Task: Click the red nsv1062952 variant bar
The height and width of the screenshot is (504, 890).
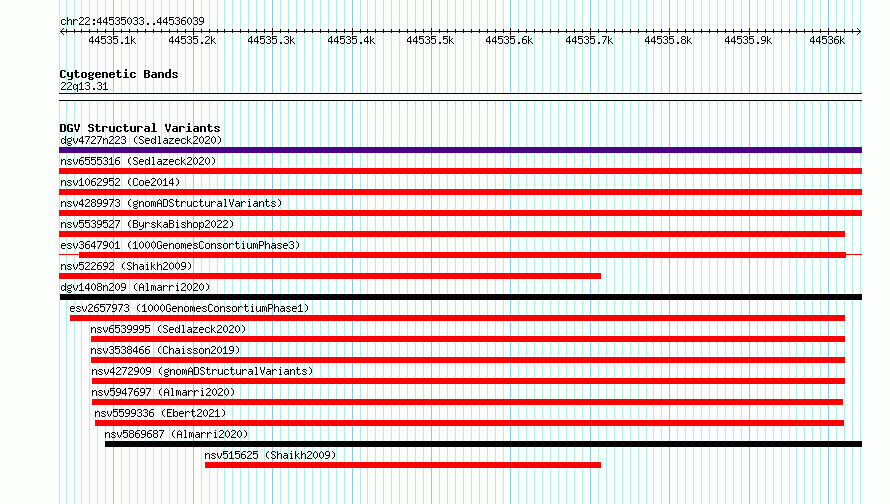Action: tap(460, 192)
